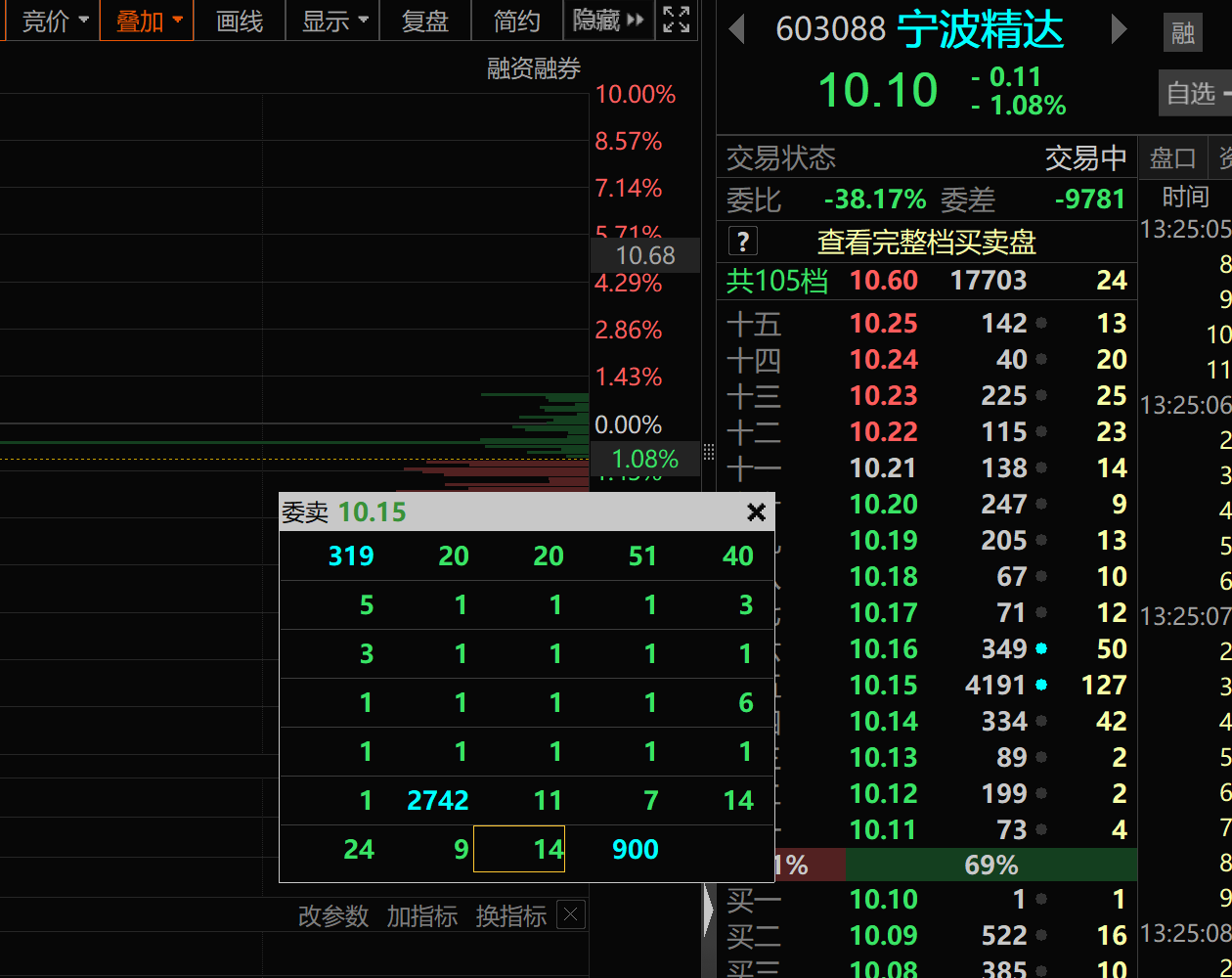Click the 319 order cell in popup
This screenshot has height=978, width=1232.
point(351,556)
